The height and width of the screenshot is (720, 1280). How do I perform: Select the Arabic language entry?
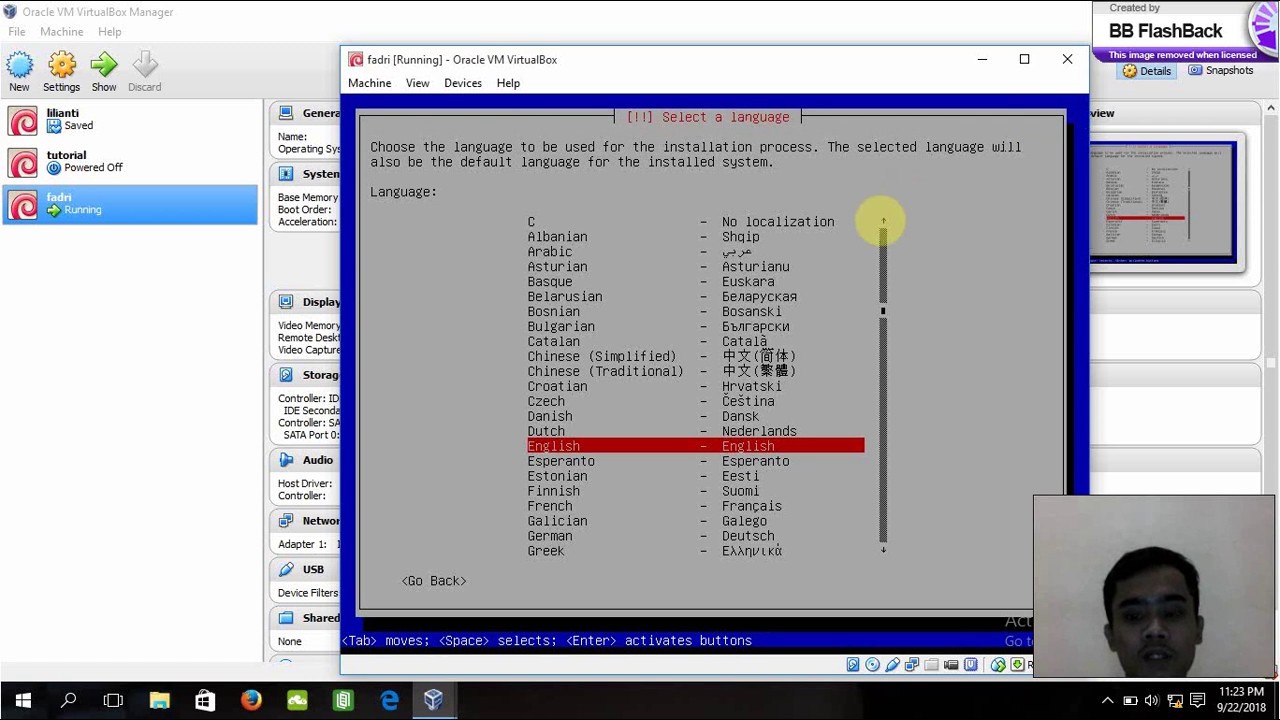(696, 252)
